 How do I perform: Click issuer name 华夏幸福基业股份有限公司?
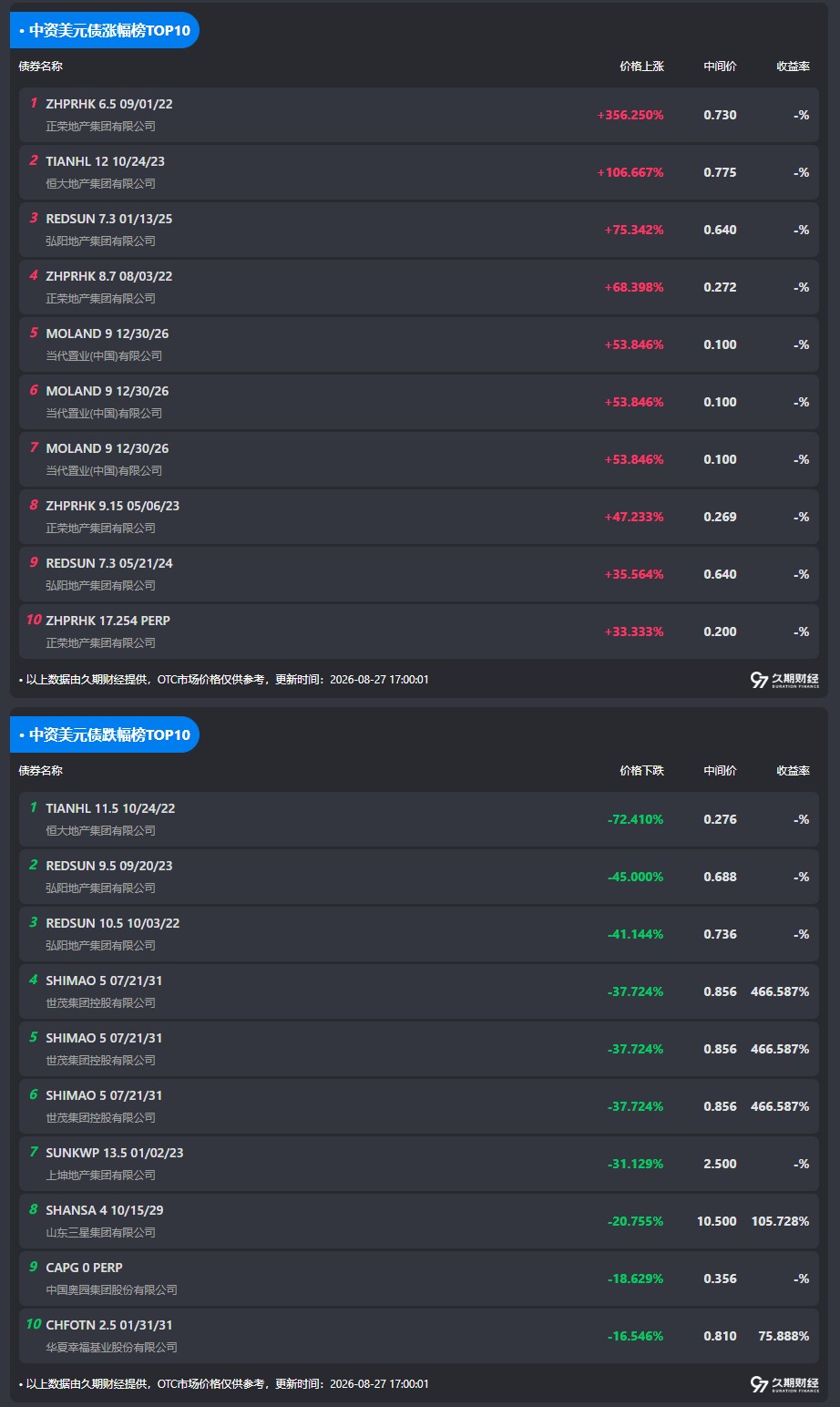(112, 1348)
